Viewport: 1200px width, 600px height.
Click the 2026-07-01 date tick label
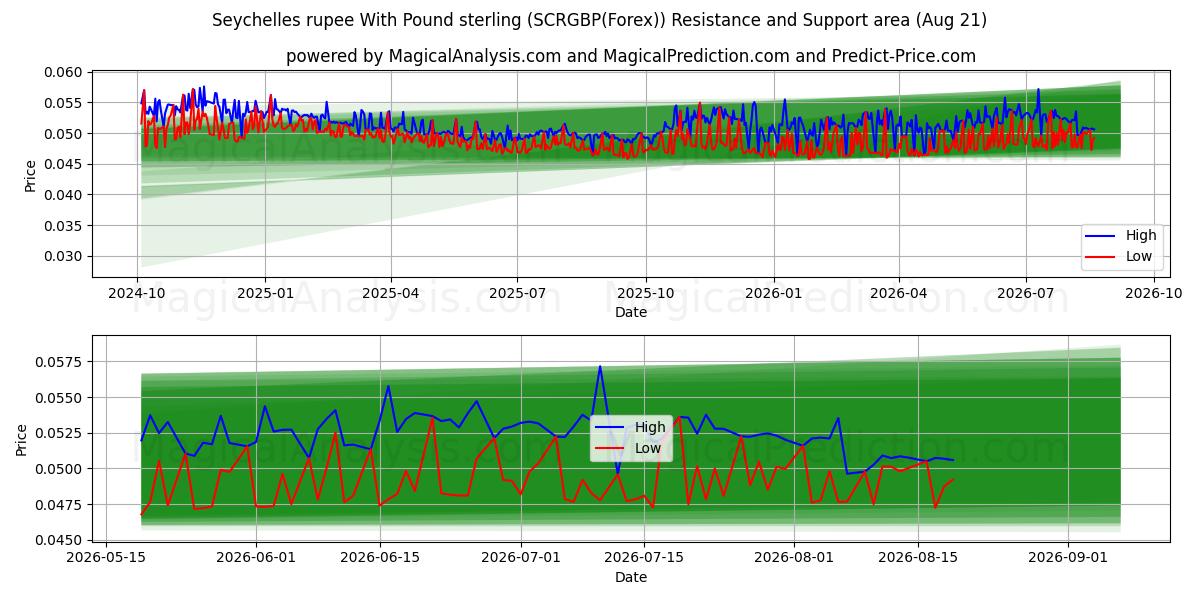tap(522, 558)
